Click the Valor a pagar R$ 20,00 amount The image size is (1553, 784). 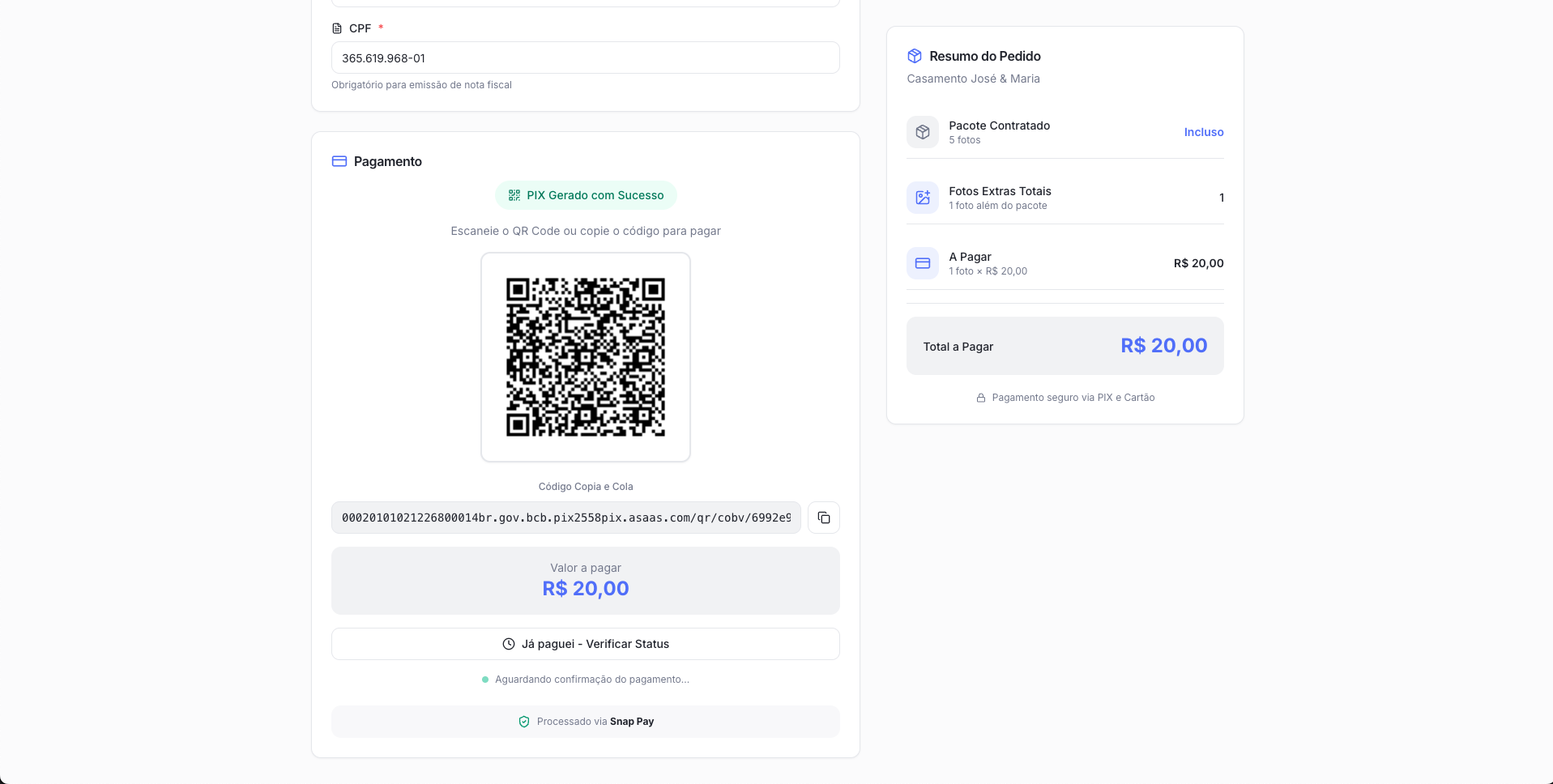(586, 589)
